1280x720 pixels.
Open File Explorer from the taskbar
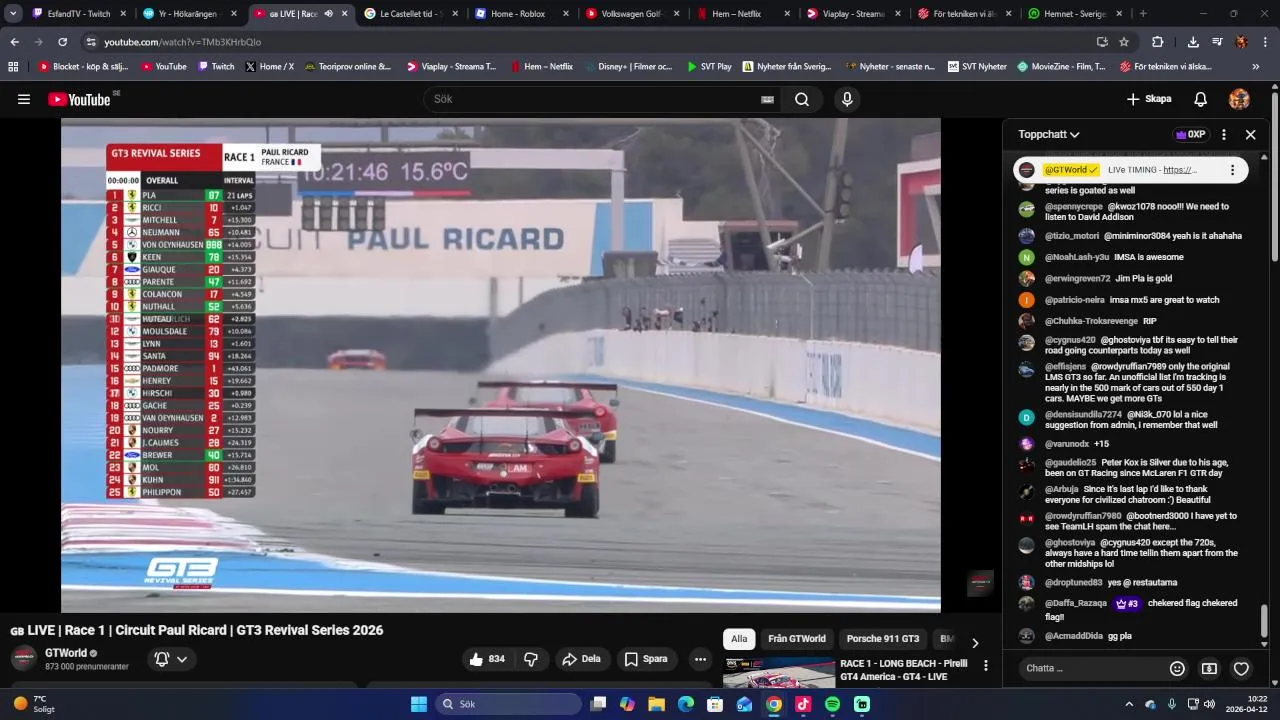[657, 704]
